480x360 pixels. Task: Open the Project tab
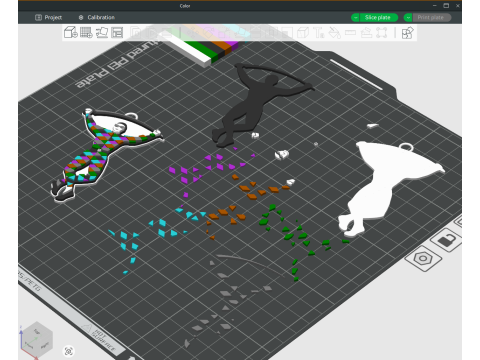coord(49,17)
